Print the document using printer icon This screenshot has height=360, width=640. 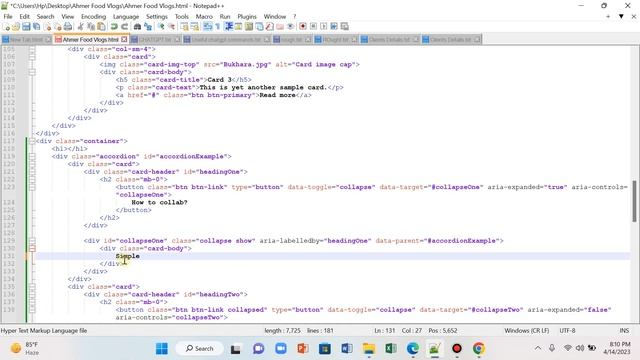click(68, 27)
